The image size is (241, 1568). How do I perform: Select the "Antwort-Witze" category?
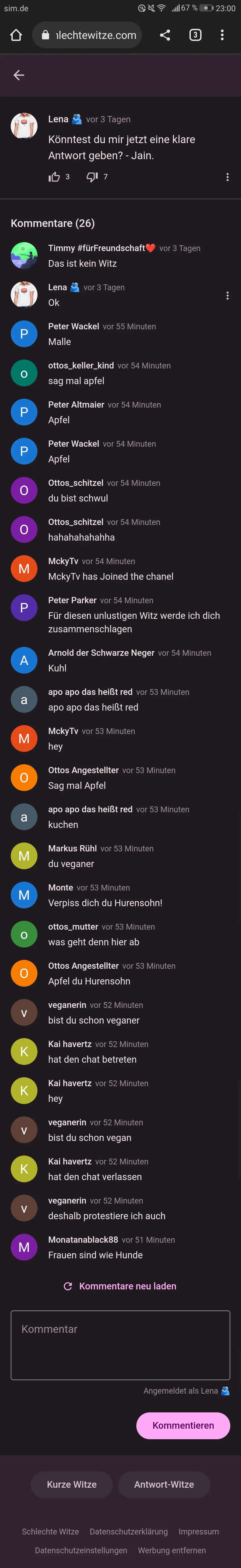(x=164, y=1485)
